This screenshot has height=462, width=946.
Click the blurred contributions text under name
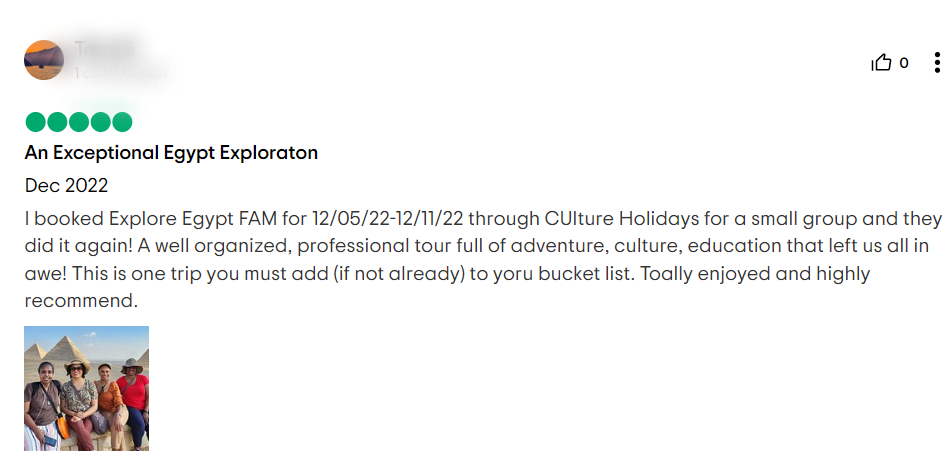pyautogui.click(x=120, y=74)
